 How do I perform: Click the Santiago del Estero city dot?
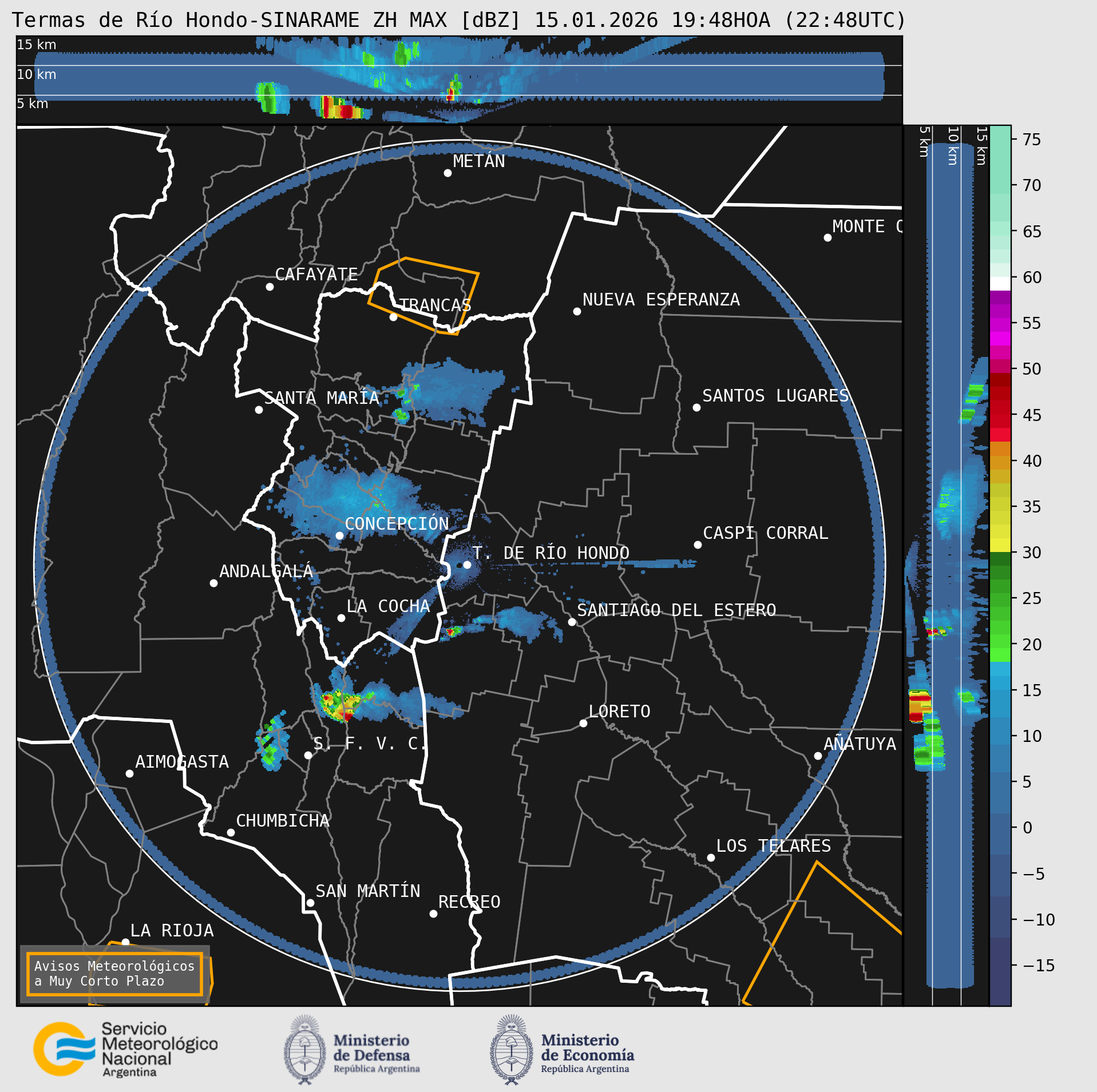572,622
